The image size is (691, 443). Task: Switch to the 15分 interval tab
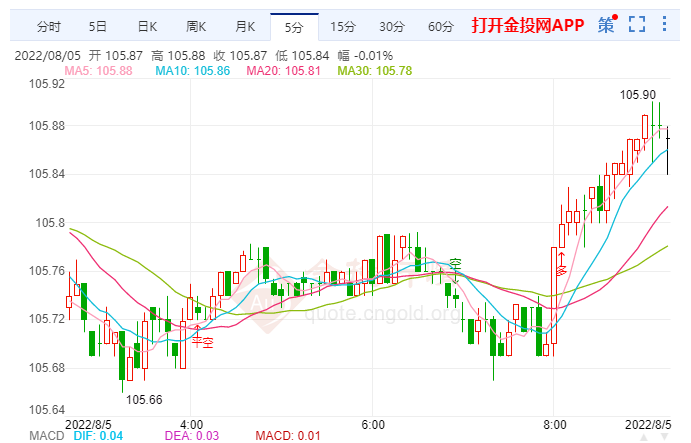pyautogui.click(x=343, y=27)
